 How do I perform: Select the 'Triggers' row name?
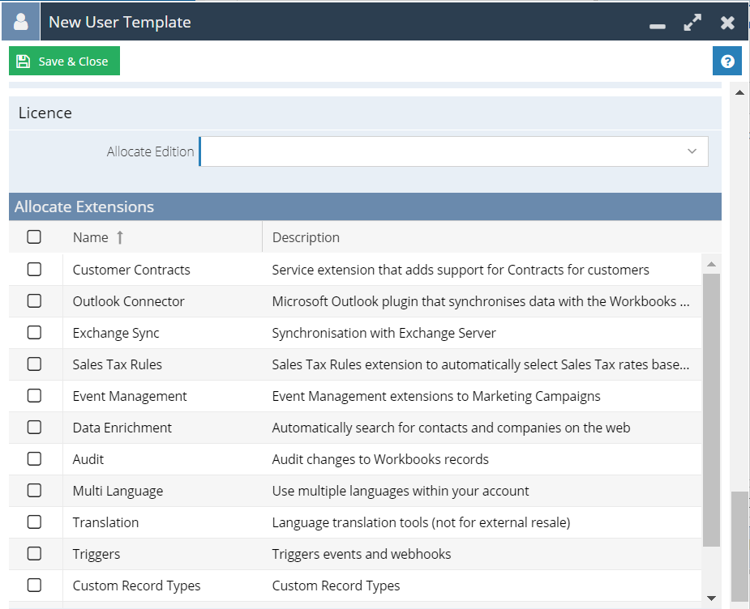coord(96,554)
